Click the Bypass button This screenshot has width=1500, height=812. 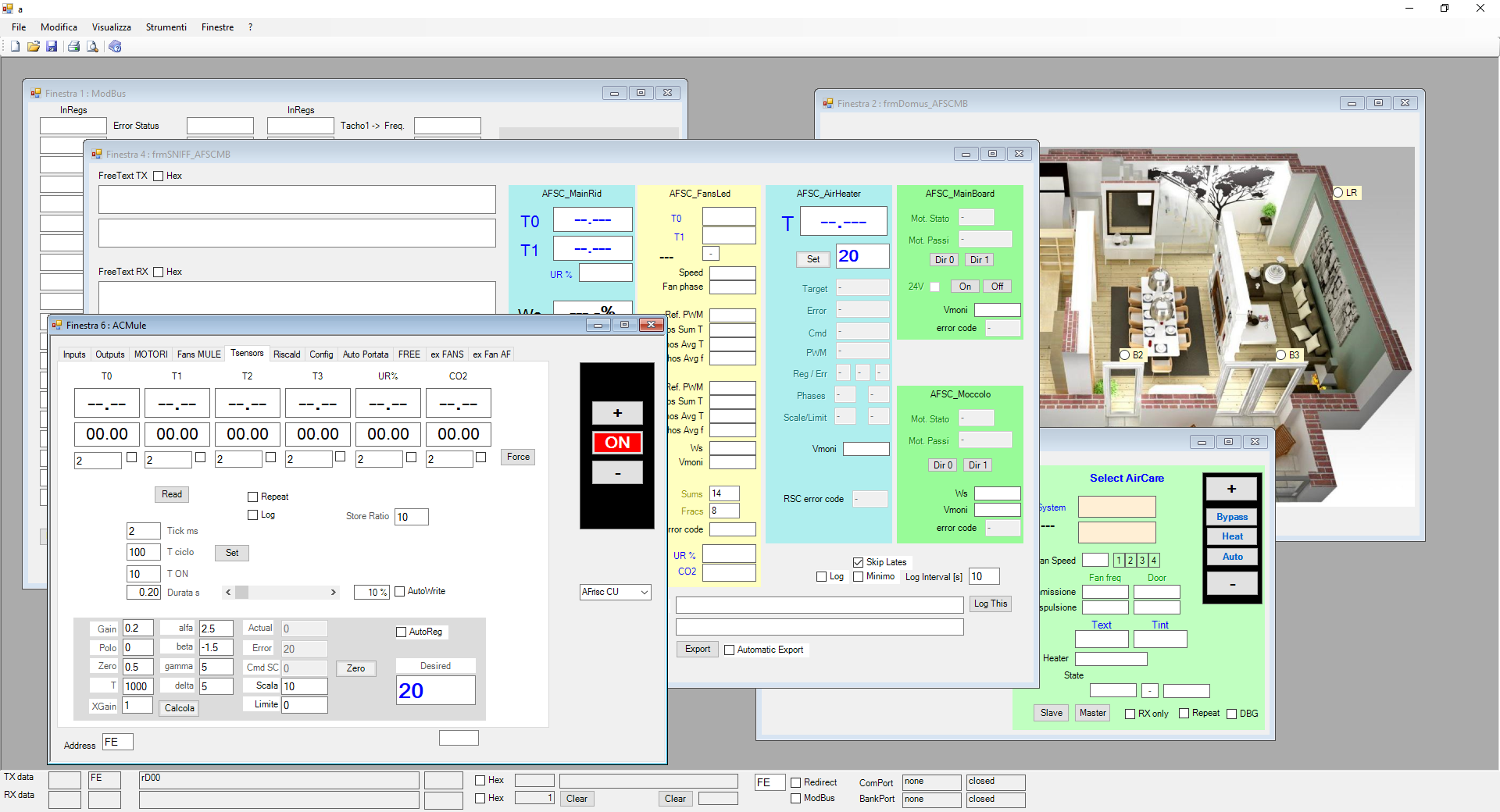coord(1232,518)
